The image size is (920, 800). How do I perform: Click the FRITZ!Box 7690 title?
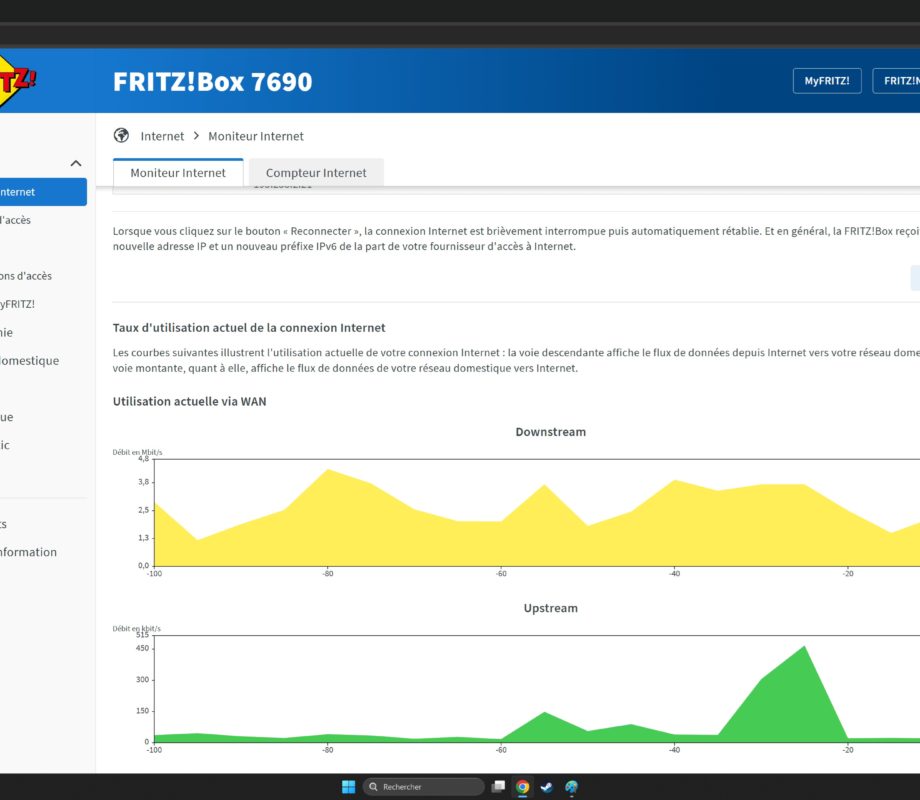[212, 82]
